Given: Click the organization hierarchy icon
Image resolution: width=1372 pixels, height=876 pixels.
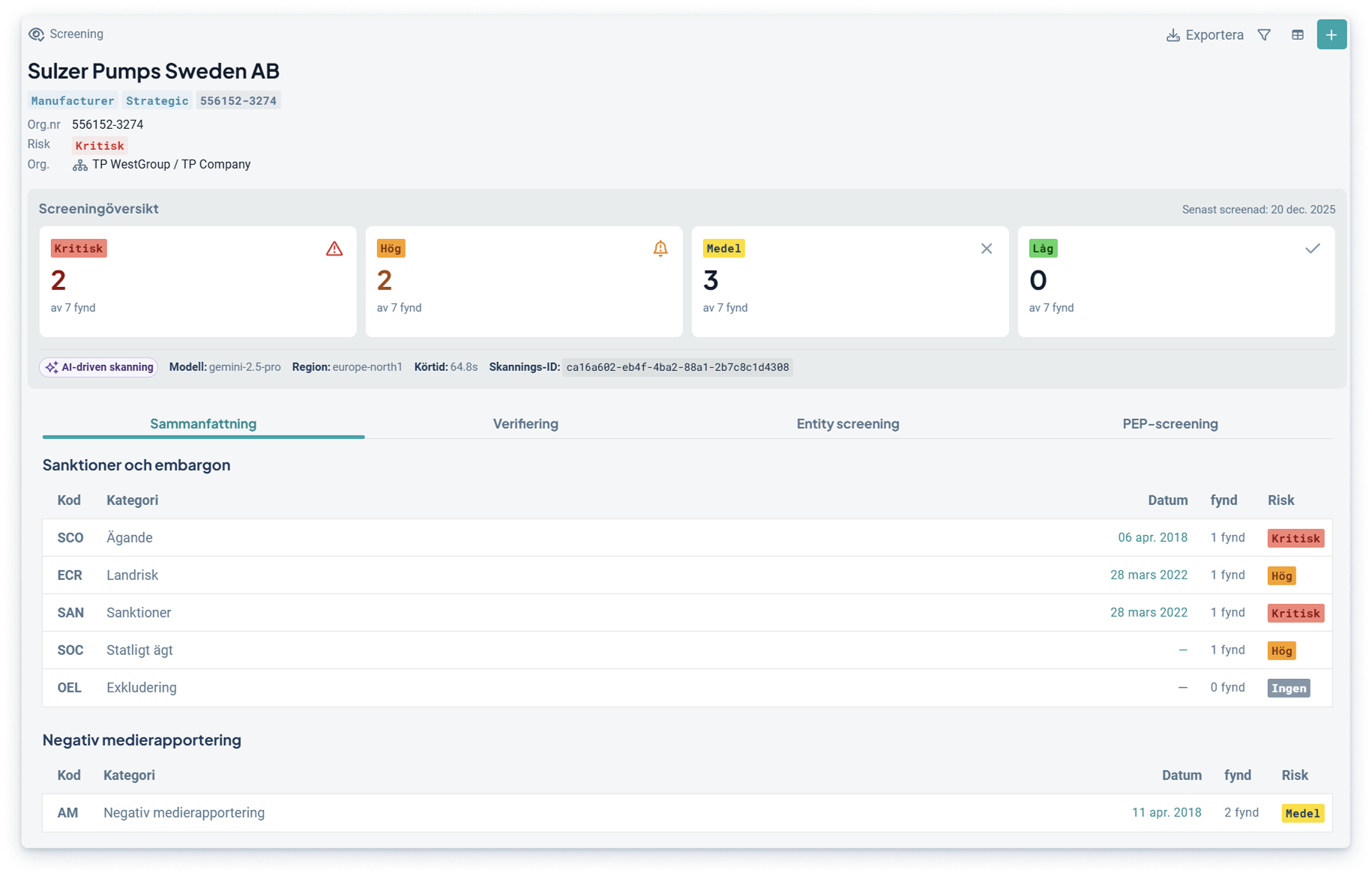Looking at the screenshot, I should pos(80,165).
